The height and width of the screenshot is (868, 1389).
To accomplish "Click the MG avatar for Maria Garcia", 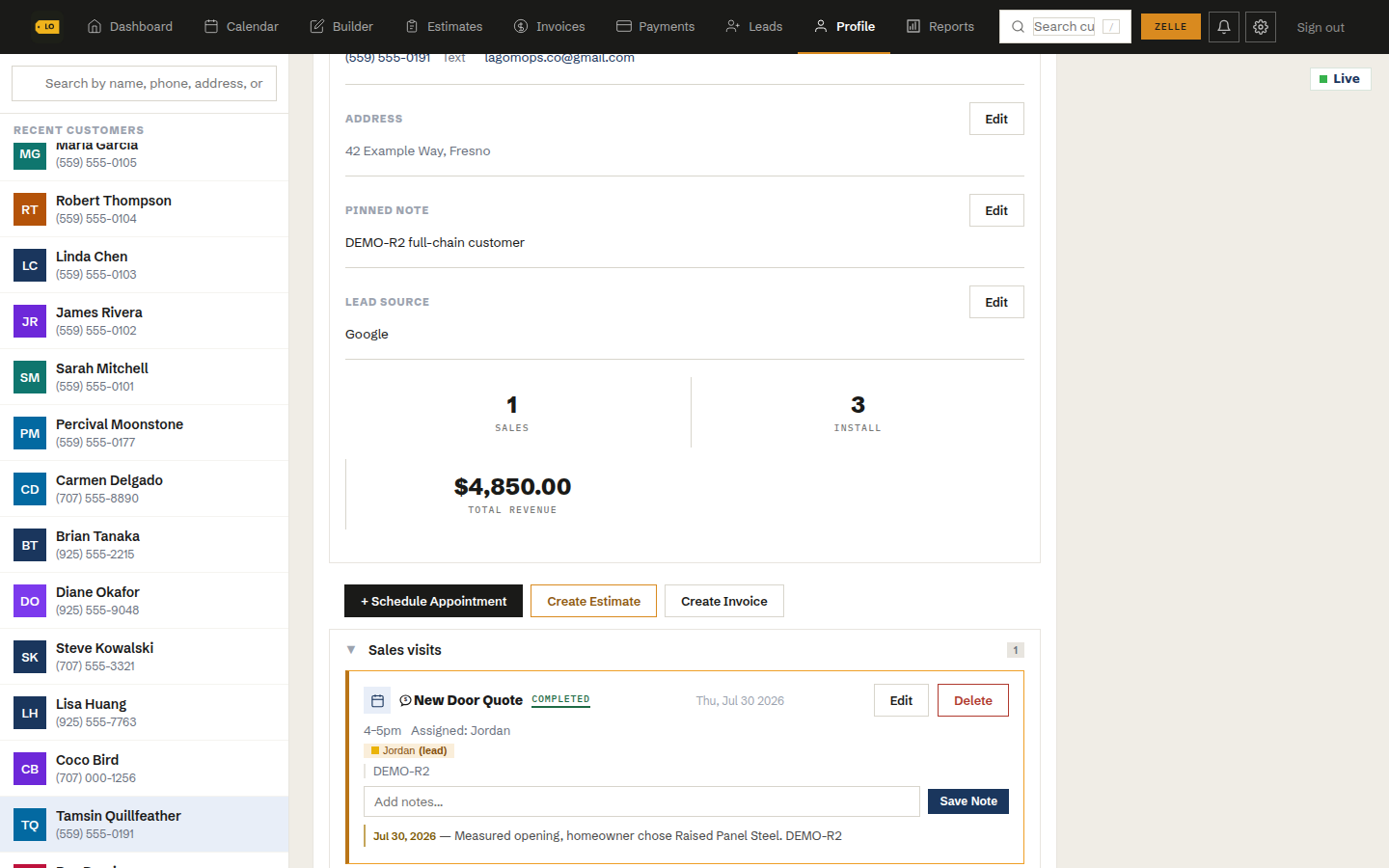I will coord(30,154).
